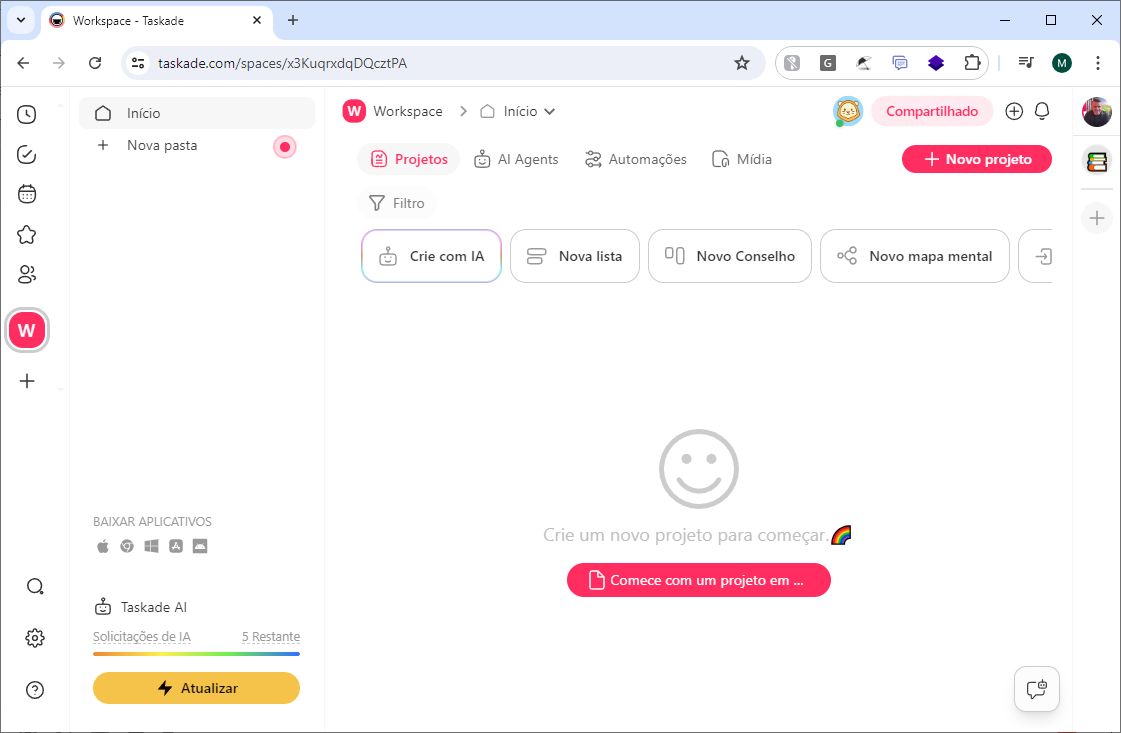Create a Novo Conselho board
Screen dimensions: 1121x733
click(730, 256)
